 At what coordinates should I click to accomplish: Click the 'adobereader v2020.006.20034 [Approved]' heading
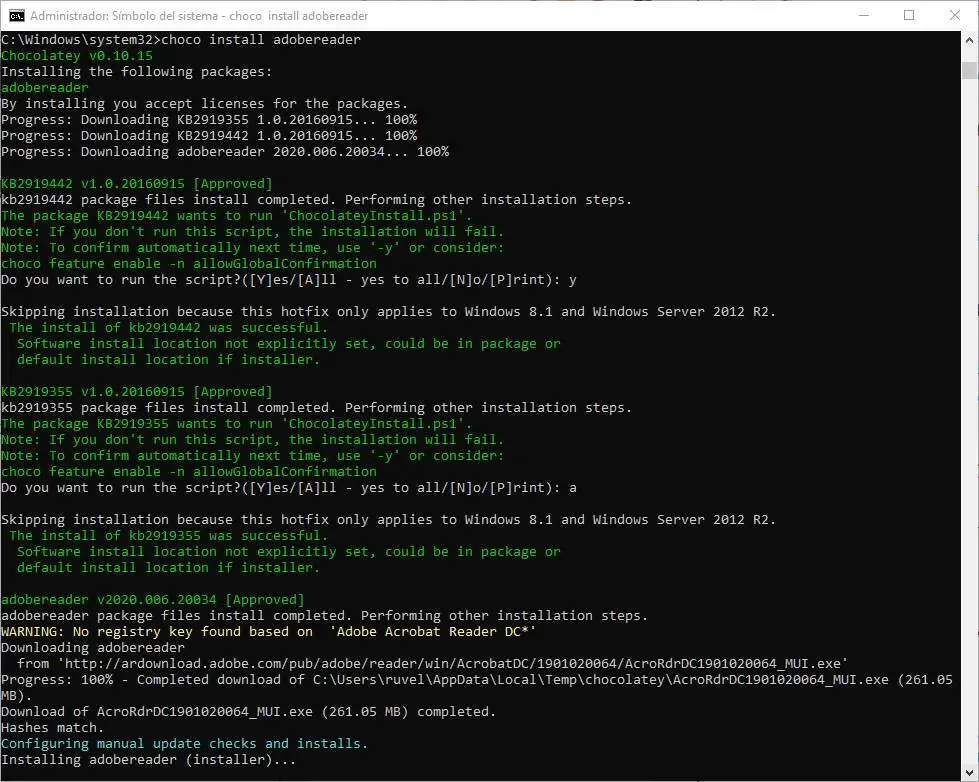point(153,600)
